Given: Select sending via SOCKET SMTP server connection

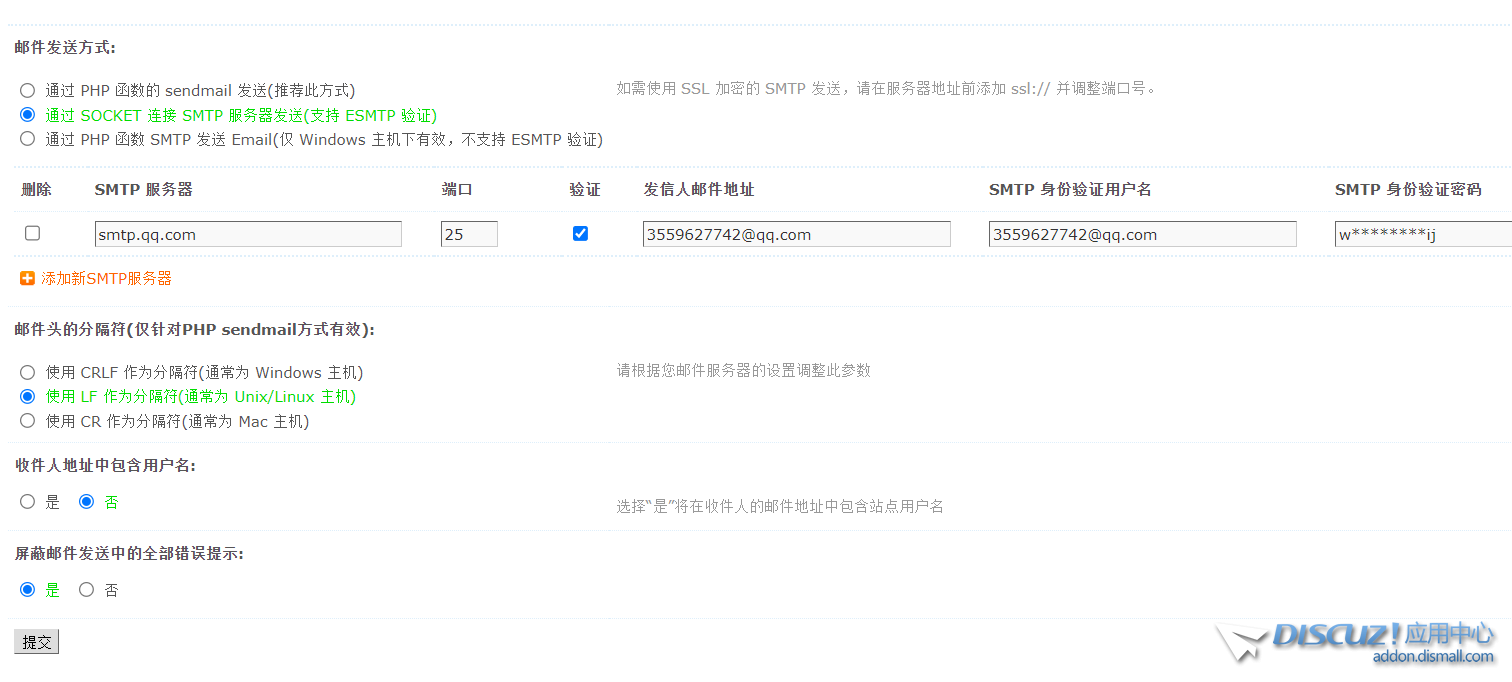Looking at the screenshot, I should coord(27,115).
